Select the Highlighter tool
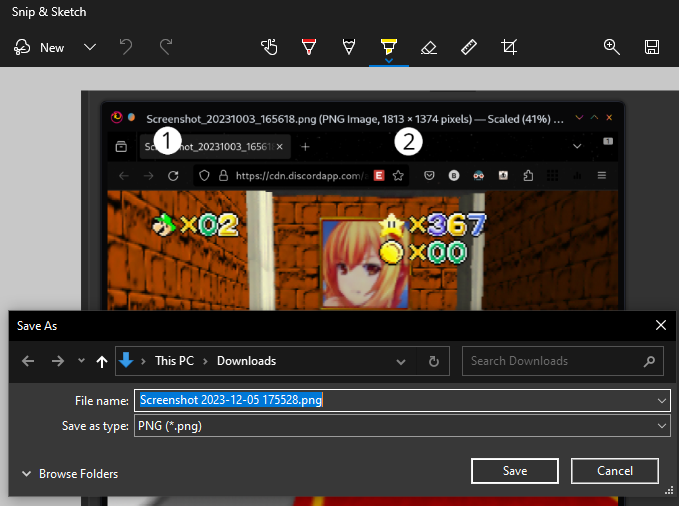This screenshot has height=506, width=679. [388, 45]
